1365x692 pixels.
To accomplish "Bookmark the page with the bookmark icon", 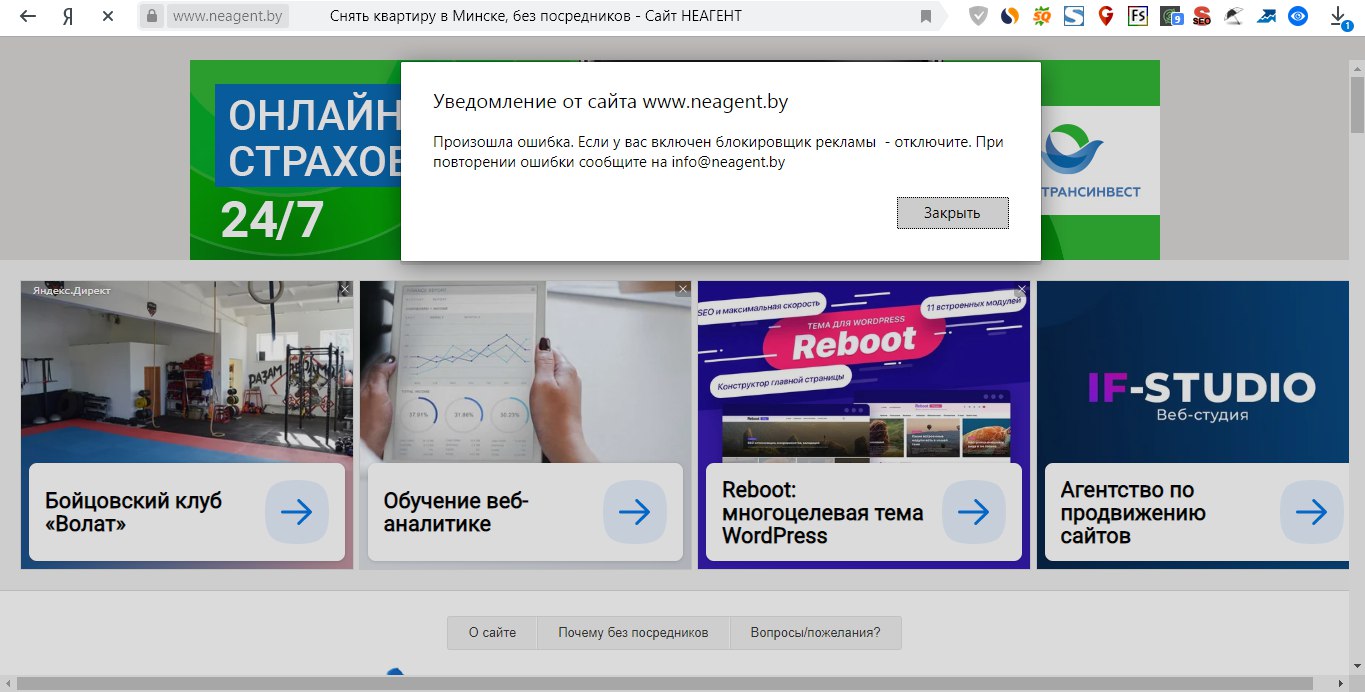I will point(926,17).
